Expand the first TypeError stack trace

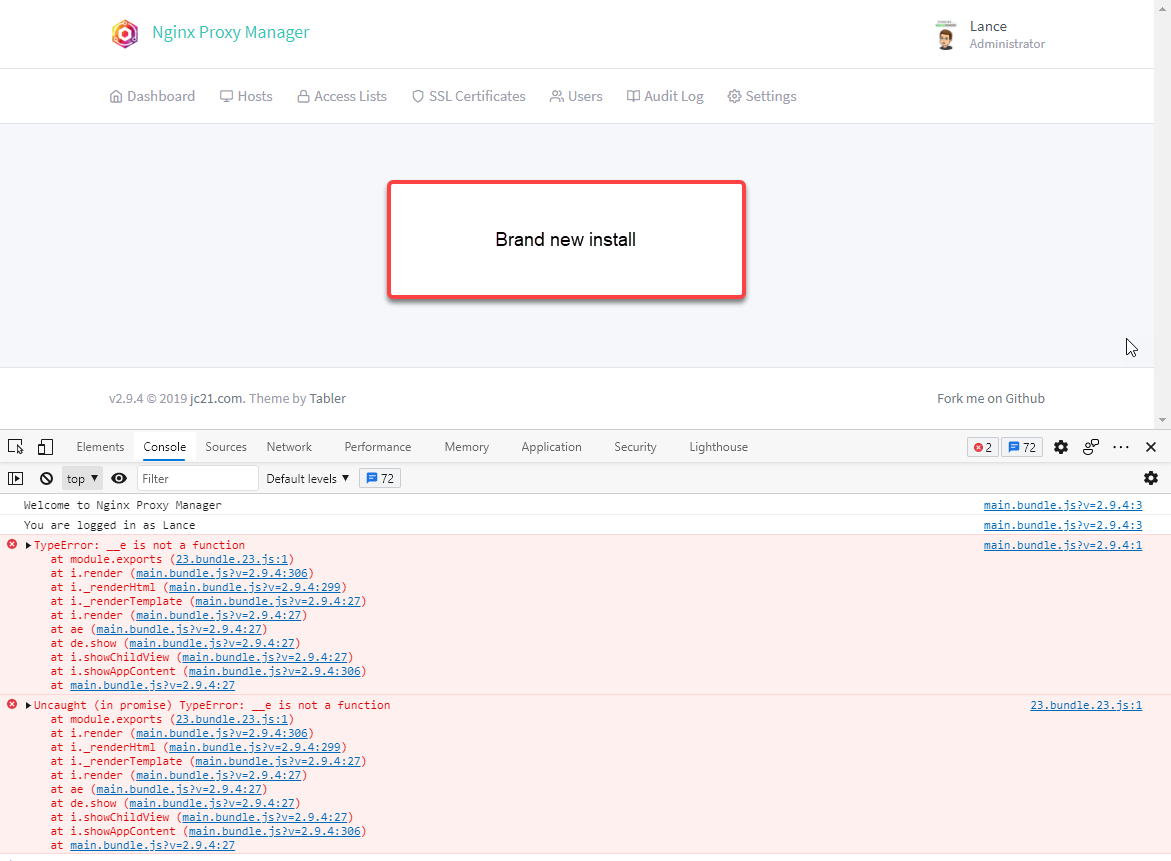[28, 545]
